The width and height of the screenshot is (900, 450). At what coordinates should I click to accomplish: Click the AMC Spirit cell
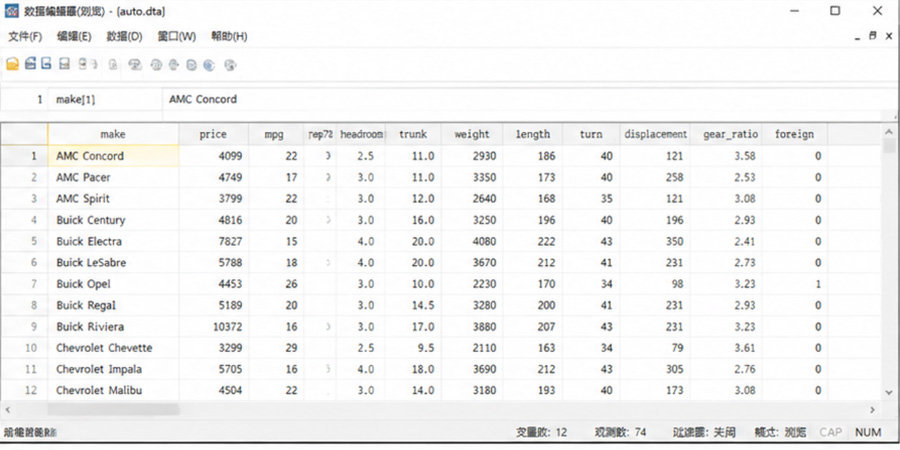pyautogui.click(x=113, y=199)
